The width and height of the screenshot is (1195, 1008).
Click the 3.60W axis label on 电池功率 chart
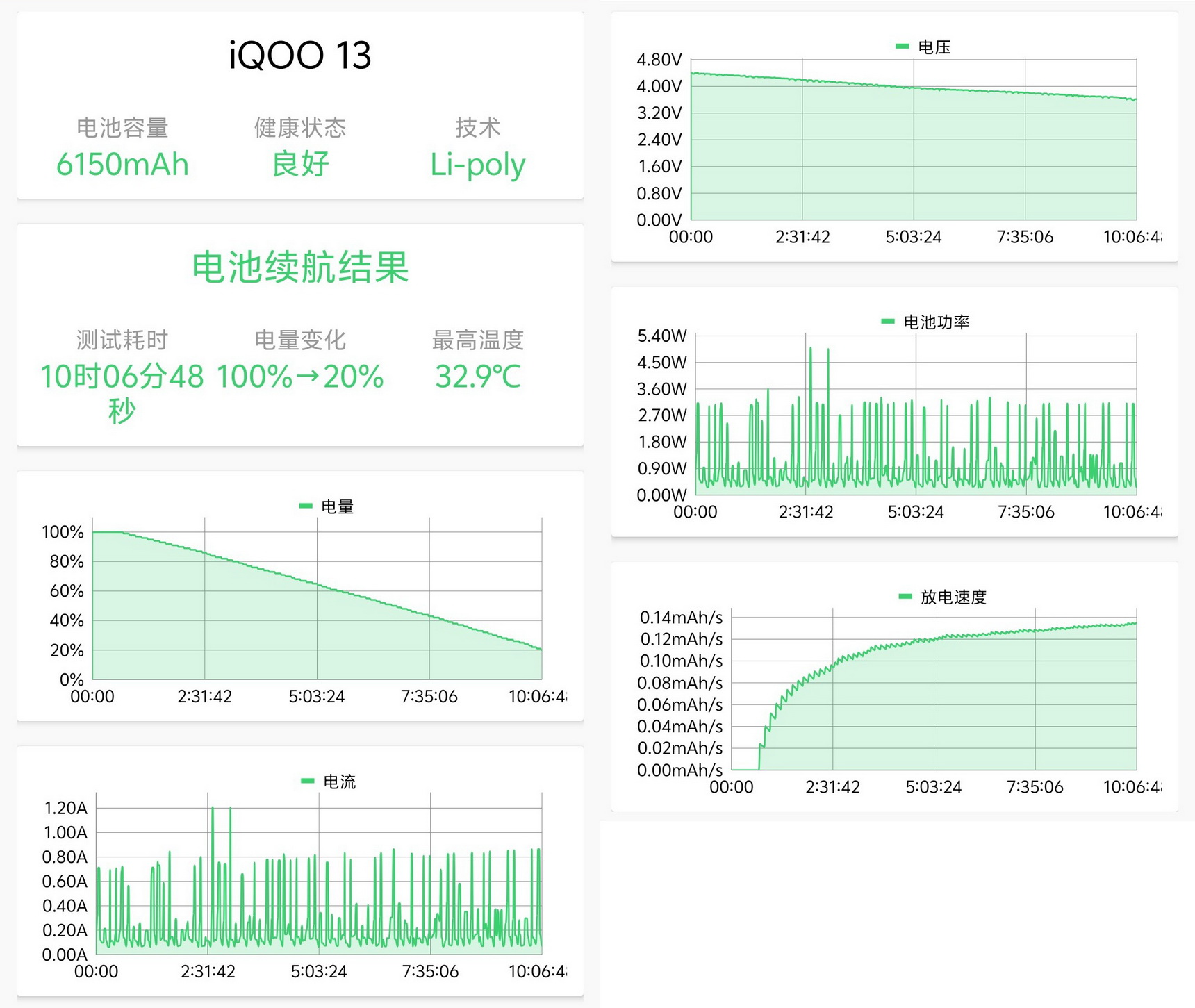[662, 389]
